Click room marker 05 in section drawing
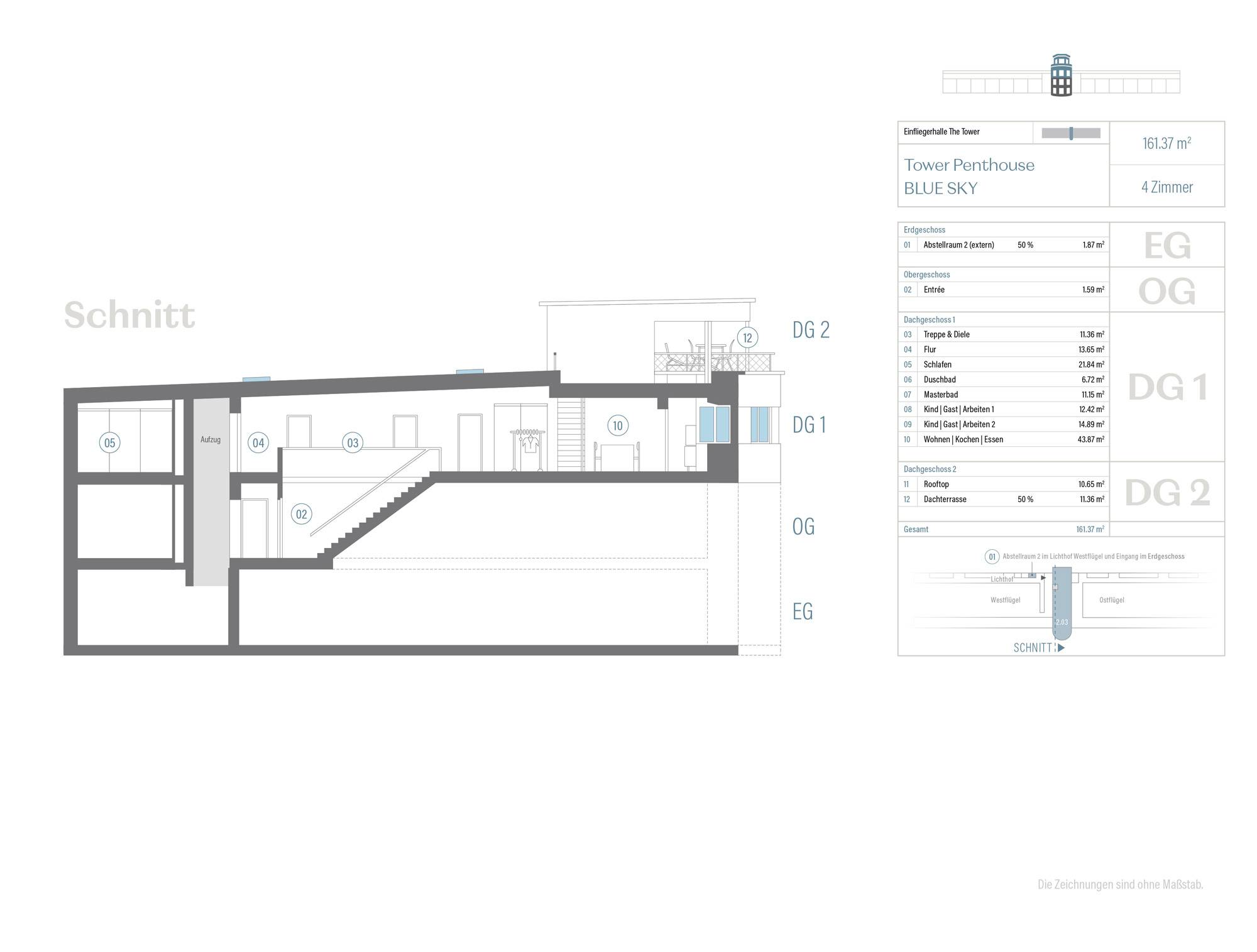The width and height of the screenshot is (1257, 952). click(x=110, y=443)
